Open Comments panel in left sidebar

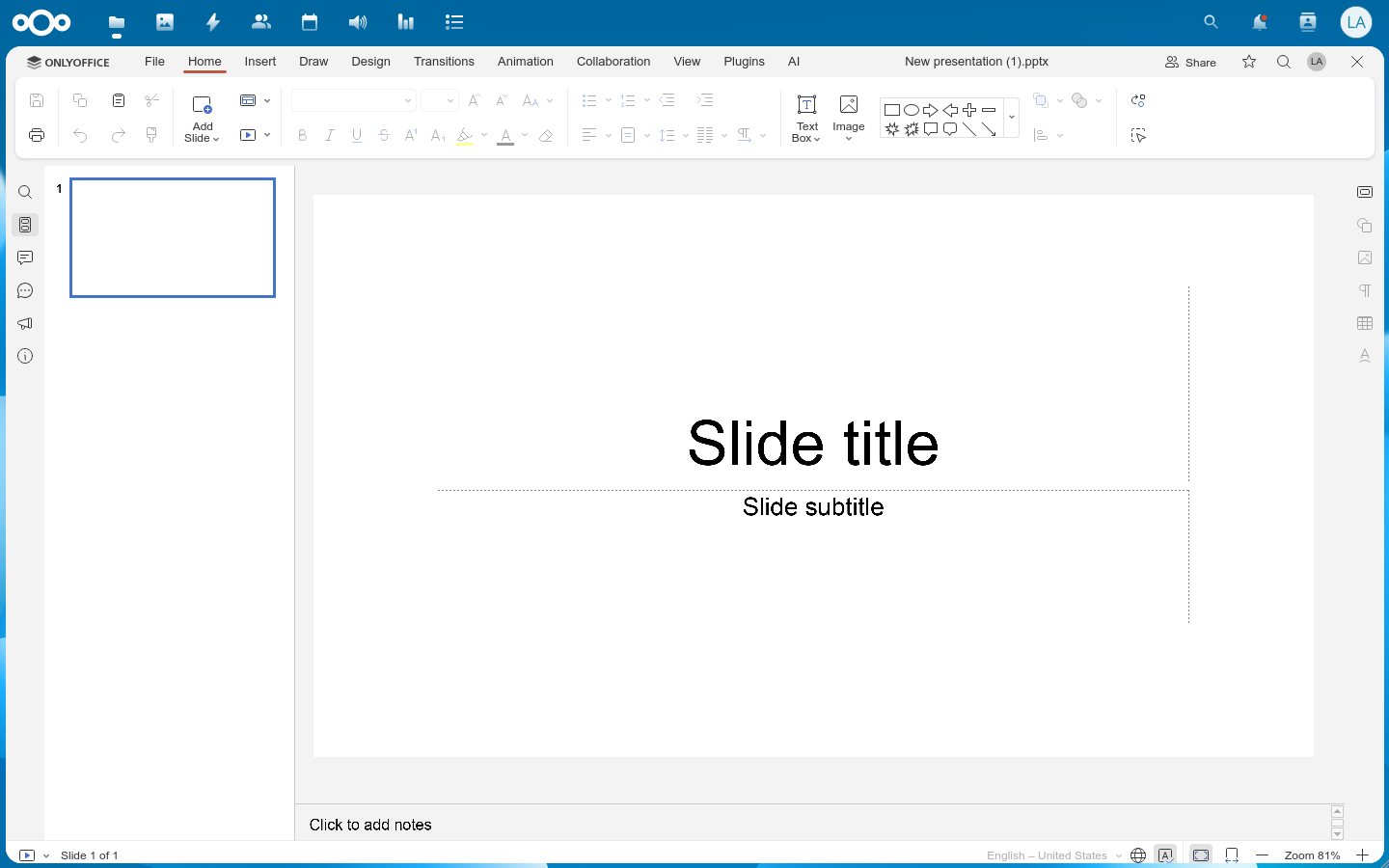[25, 258]
